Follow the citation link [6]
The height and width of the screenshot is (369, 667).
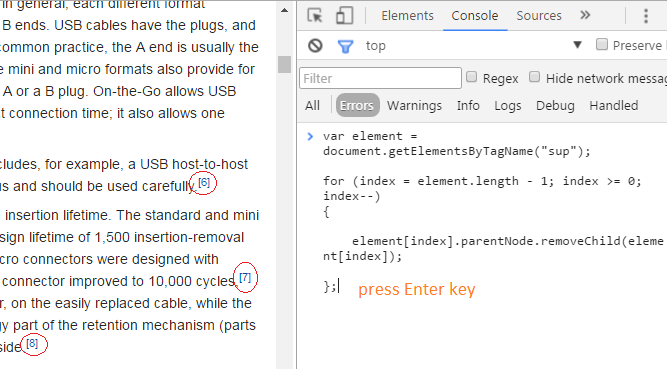pos(204,183)
